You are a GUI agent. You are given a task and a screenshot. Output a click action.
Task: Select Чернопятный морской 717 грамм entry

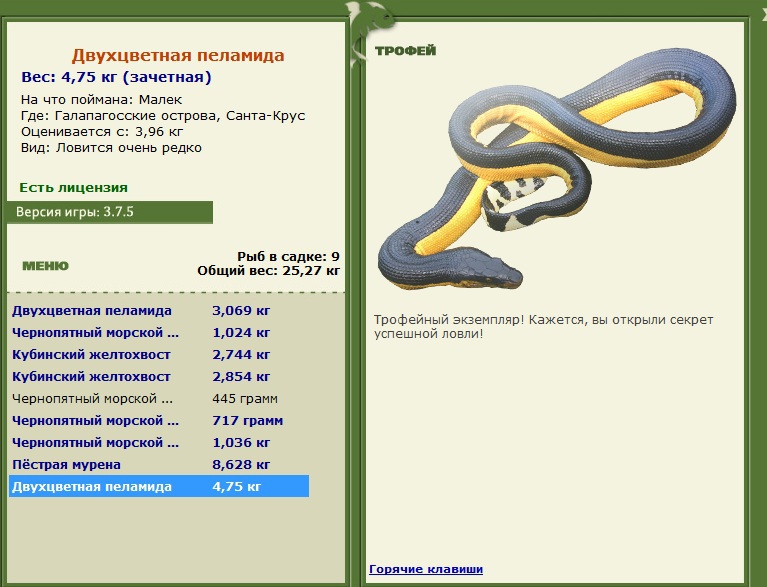click(159, 421)
